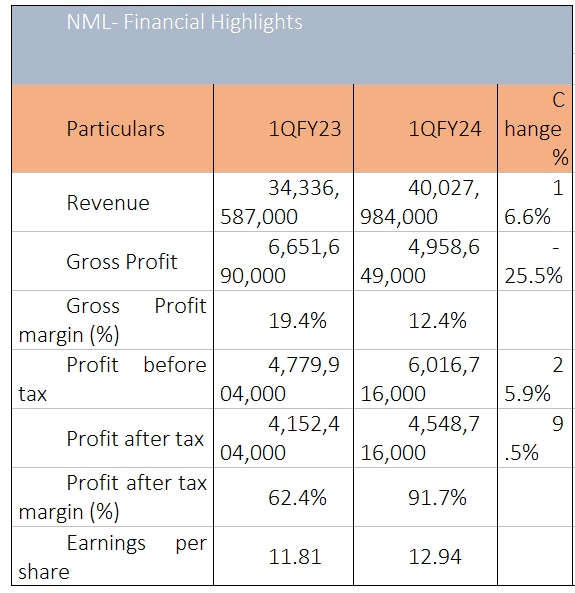The height and width of the screenshot is (593, 575).
Task: Select the 6,016,716,000 profit before tax cell
Action: point(426,379)
